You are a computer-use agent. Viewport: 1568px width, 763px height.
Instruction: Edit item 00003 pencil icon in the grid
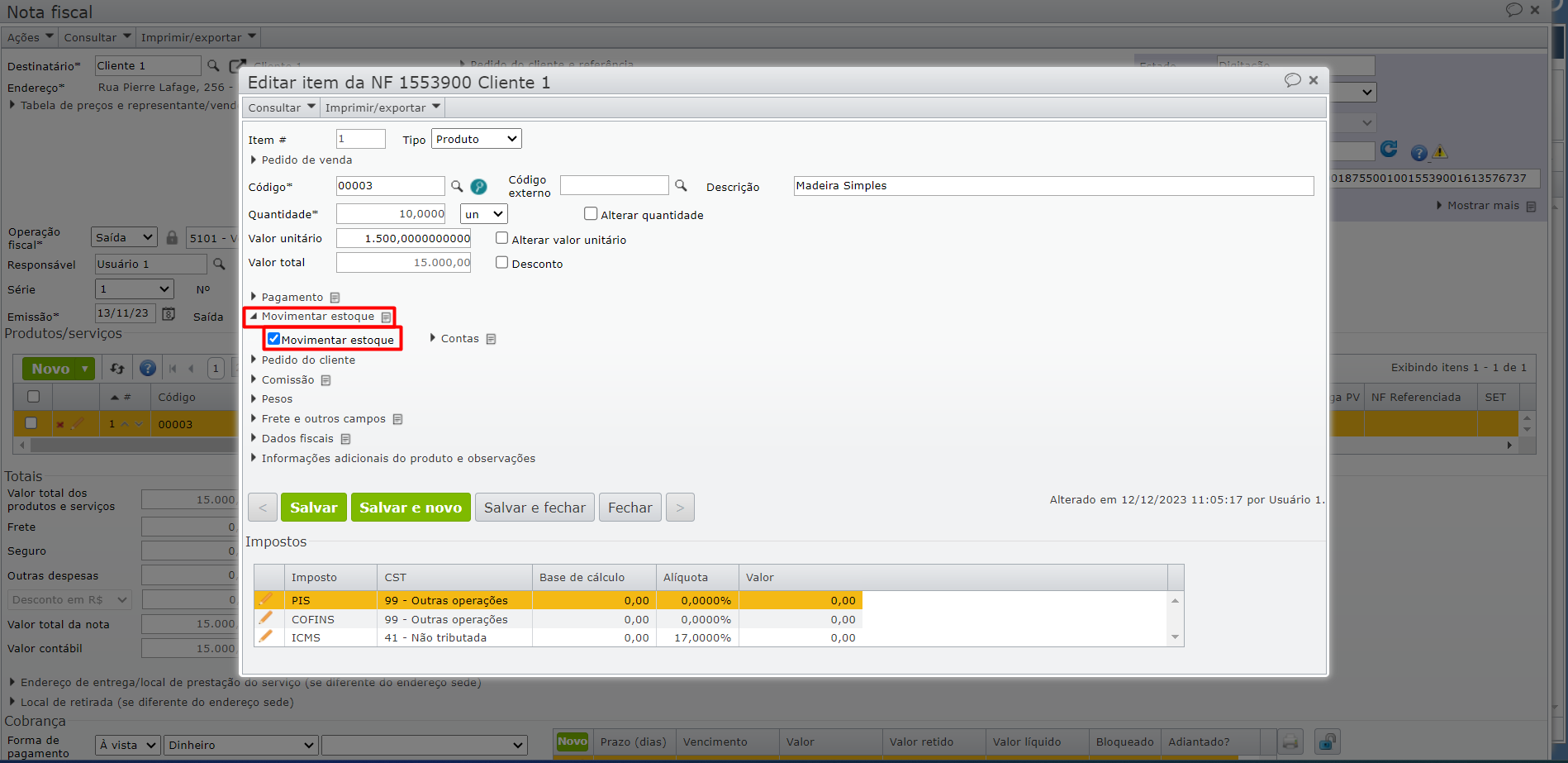tap(78, 423)
